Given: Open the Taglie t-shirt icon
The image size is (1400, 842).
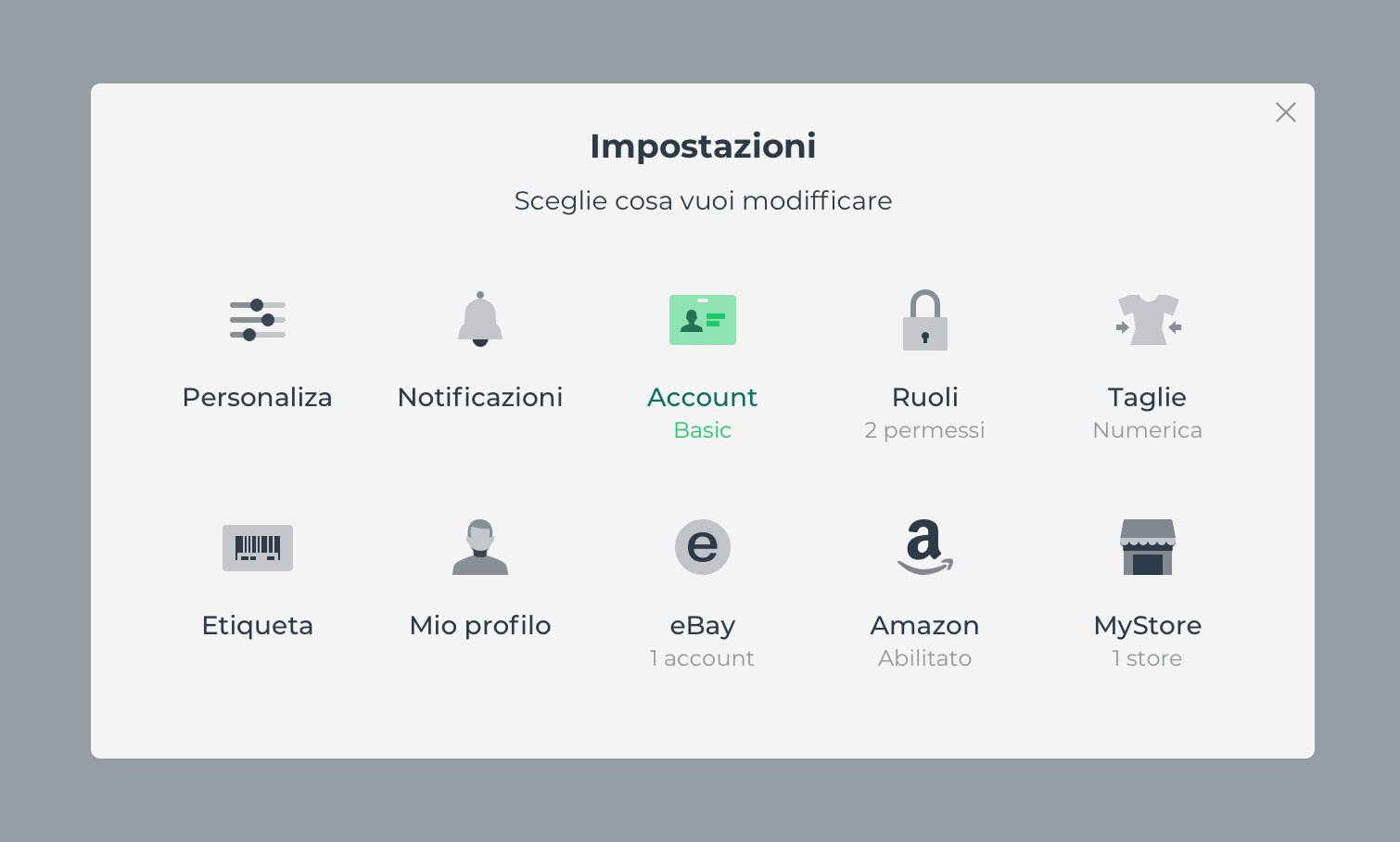Looking at the screenshot, I should click(1148, 320).
